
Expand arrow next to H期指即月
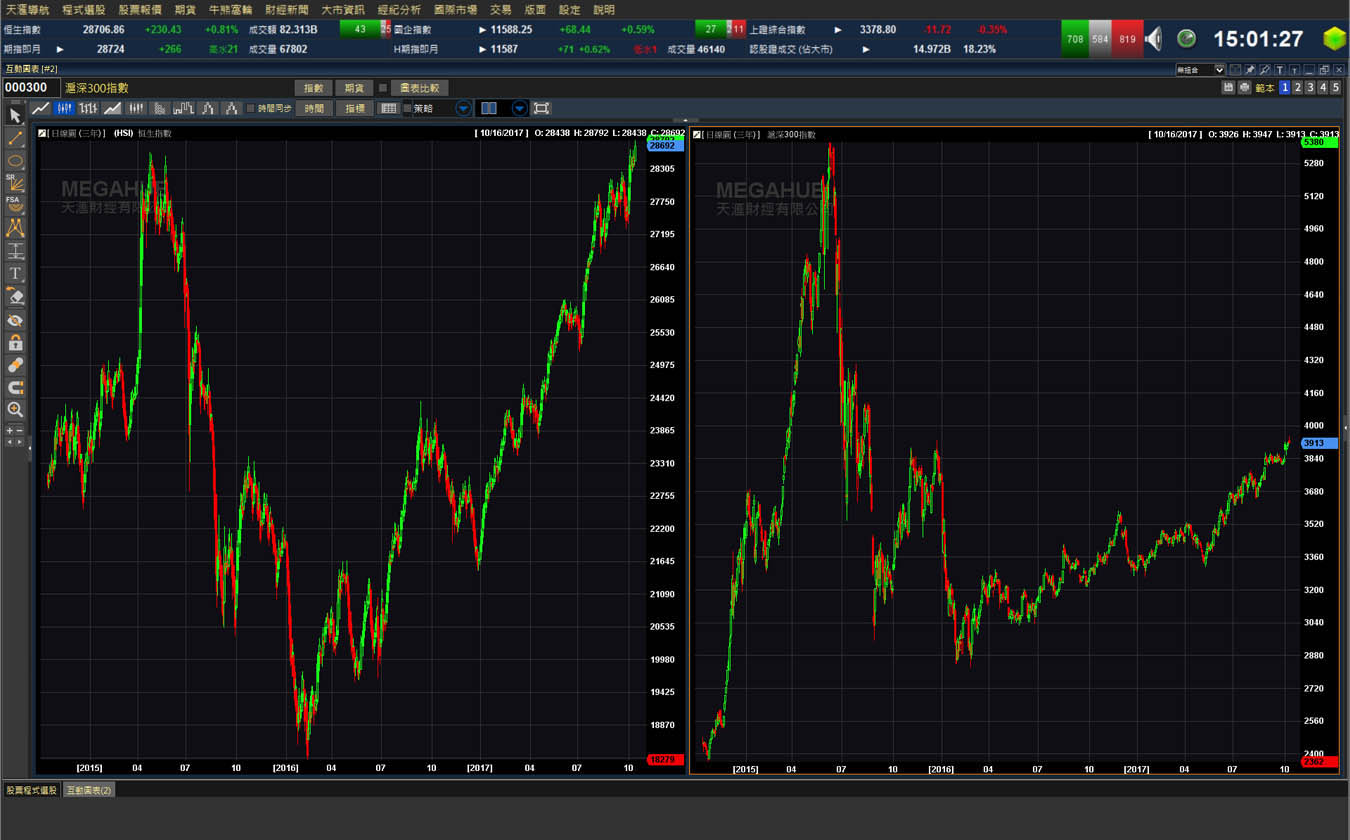482,48
